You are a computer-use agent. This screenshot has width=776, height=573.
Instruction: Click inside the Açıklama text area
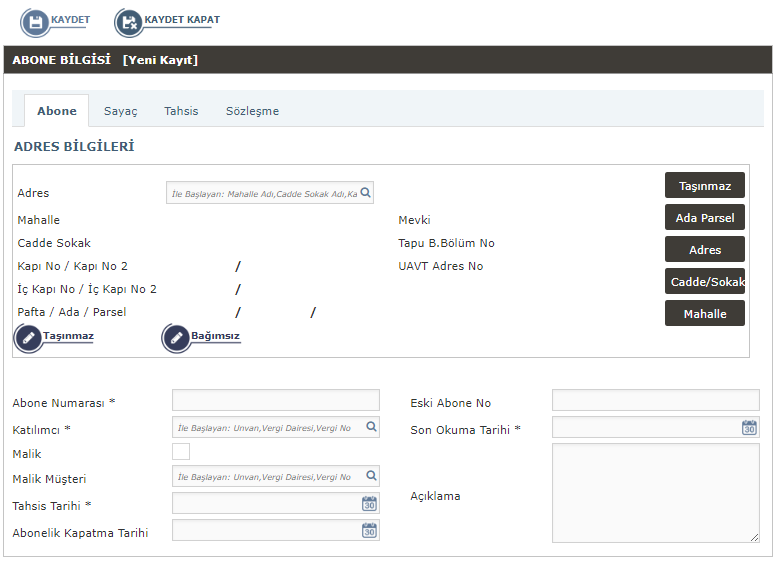[x=655, y=493]
